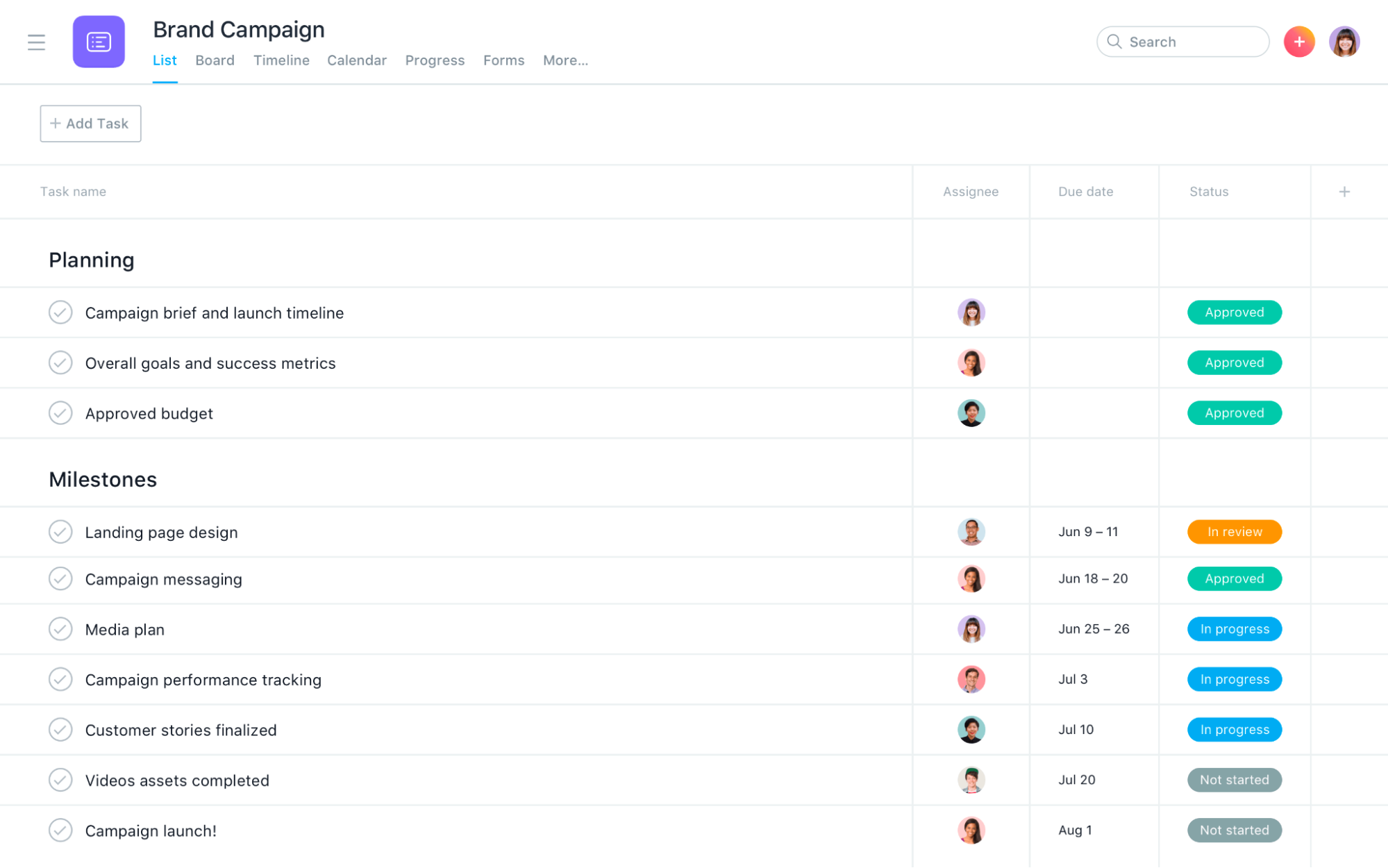This screenshot has width=1388, height=868.
Task: Click the purple Brand Campaign project icon
Action: tap(99, 42)
